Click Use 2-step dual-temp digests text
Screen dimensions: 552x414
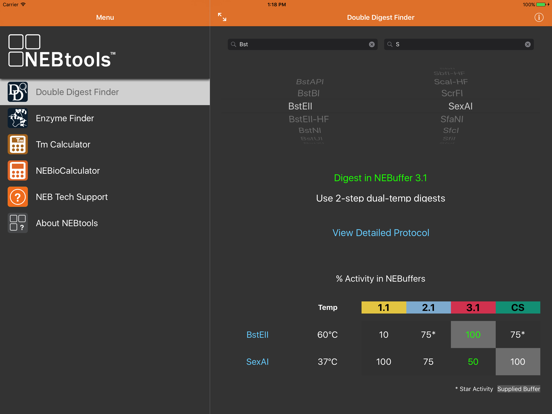381,198
